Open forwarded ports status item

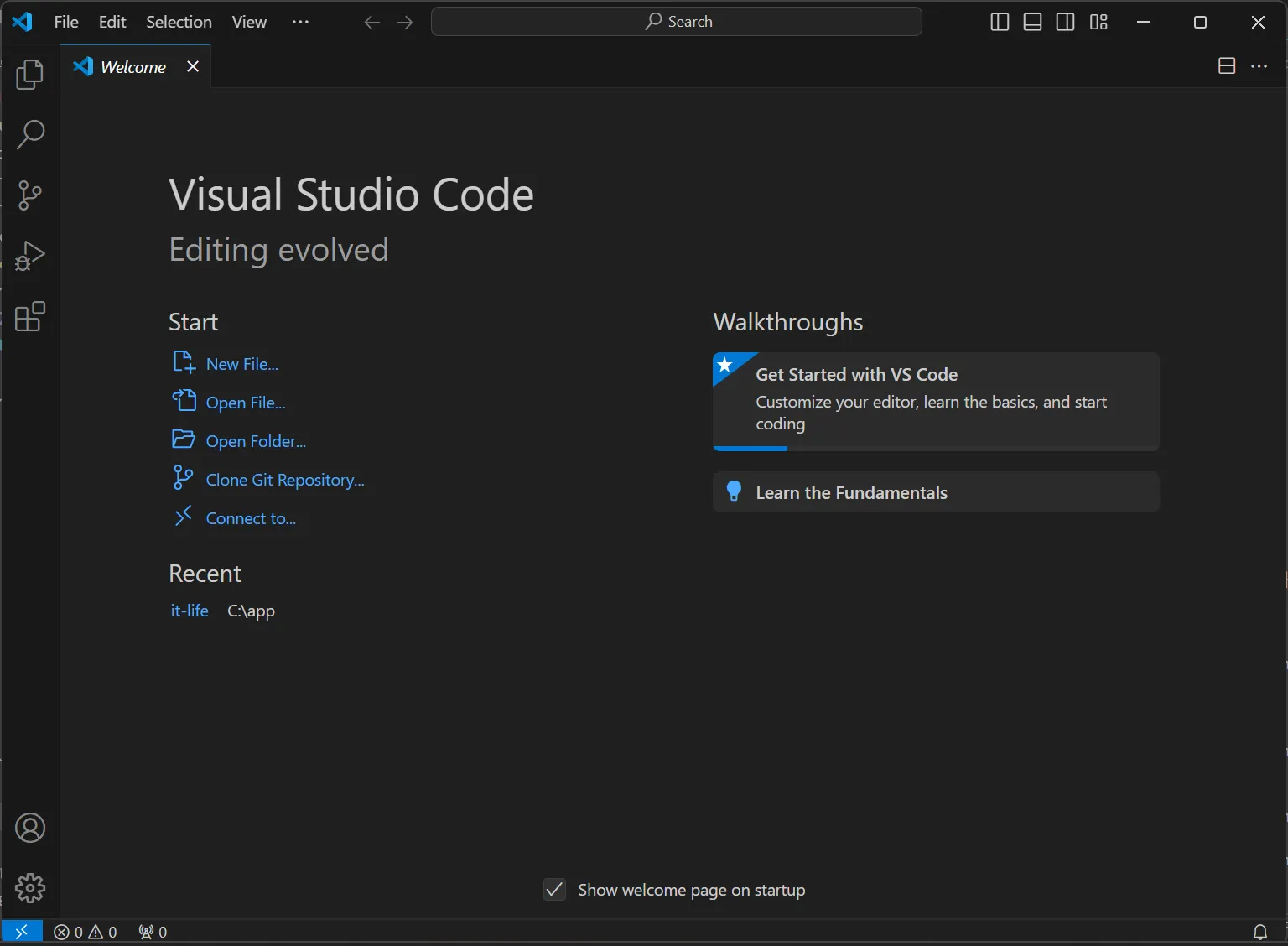coord(153,932)
